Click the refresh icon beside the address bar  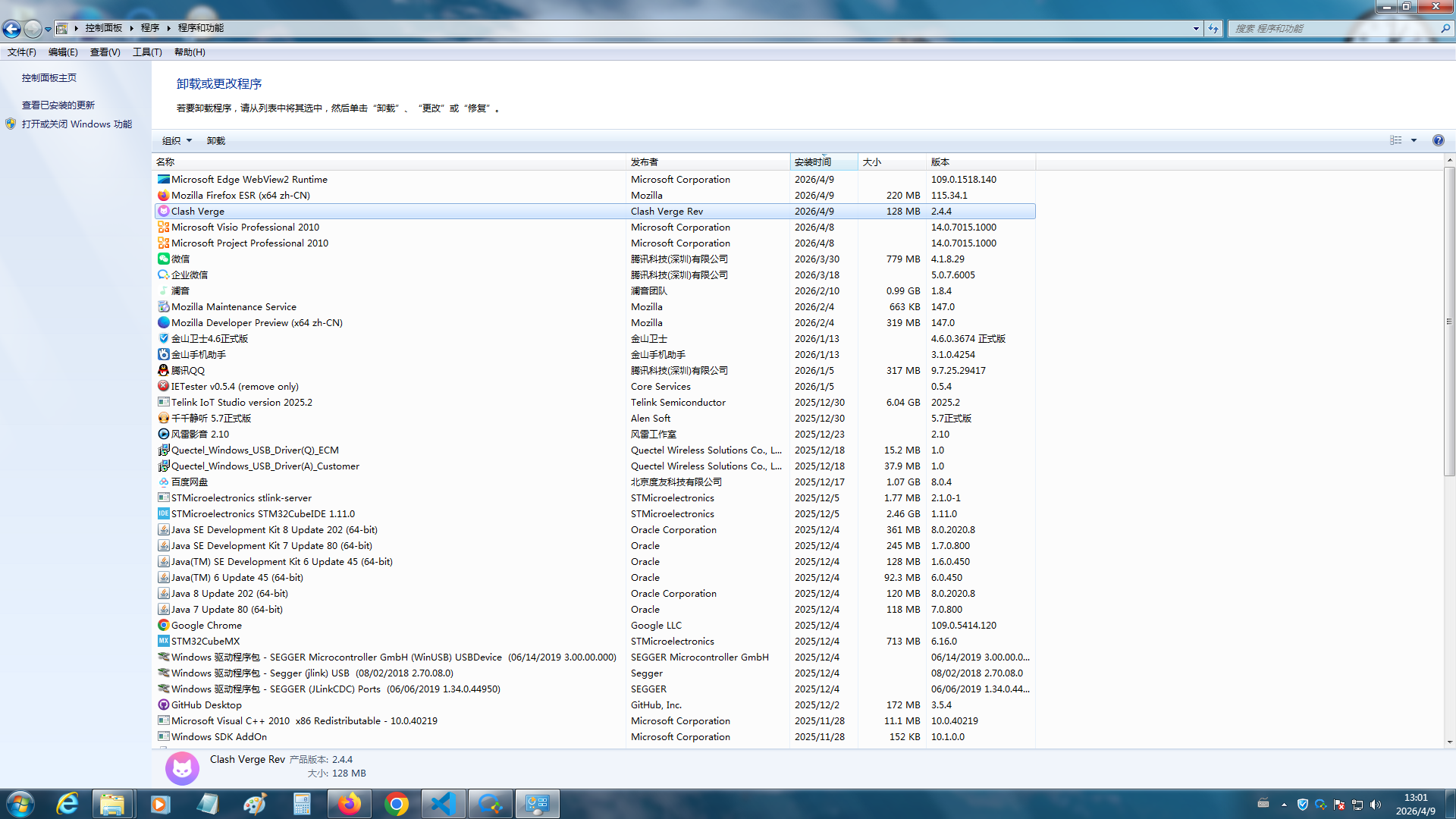[1213, 29]
